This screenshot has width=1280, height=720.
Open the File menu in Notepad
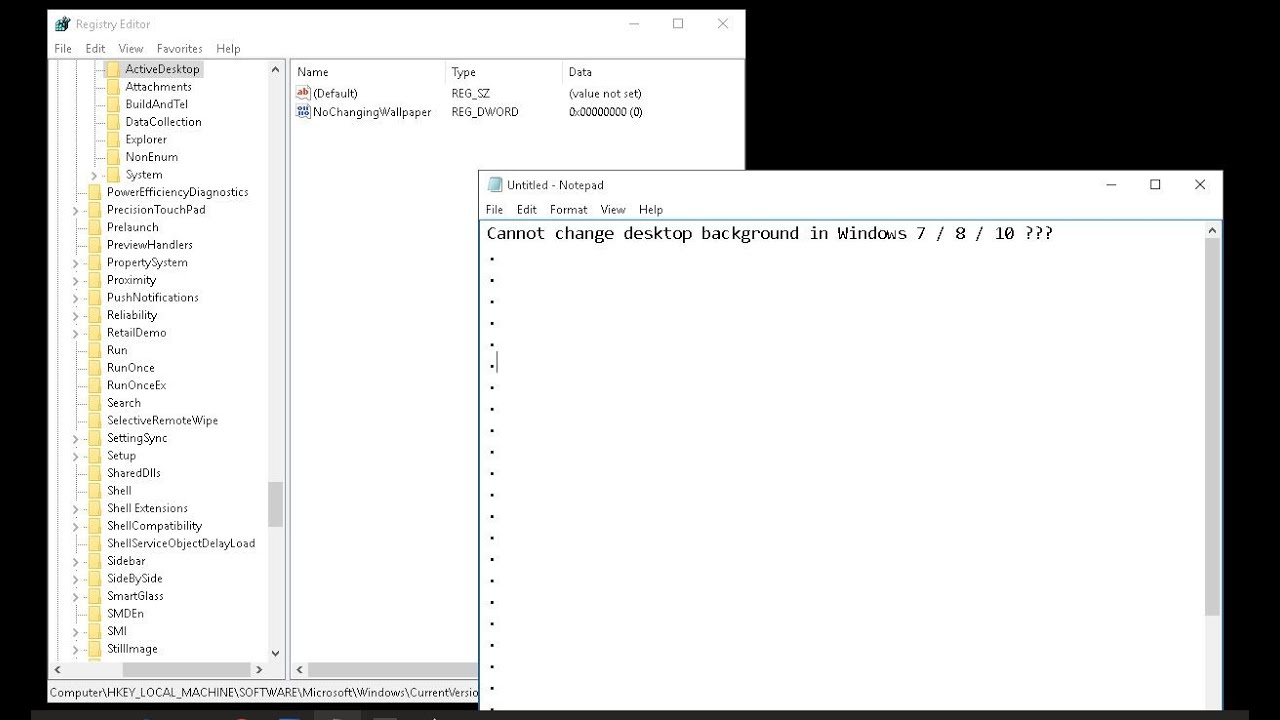(494, 209)
